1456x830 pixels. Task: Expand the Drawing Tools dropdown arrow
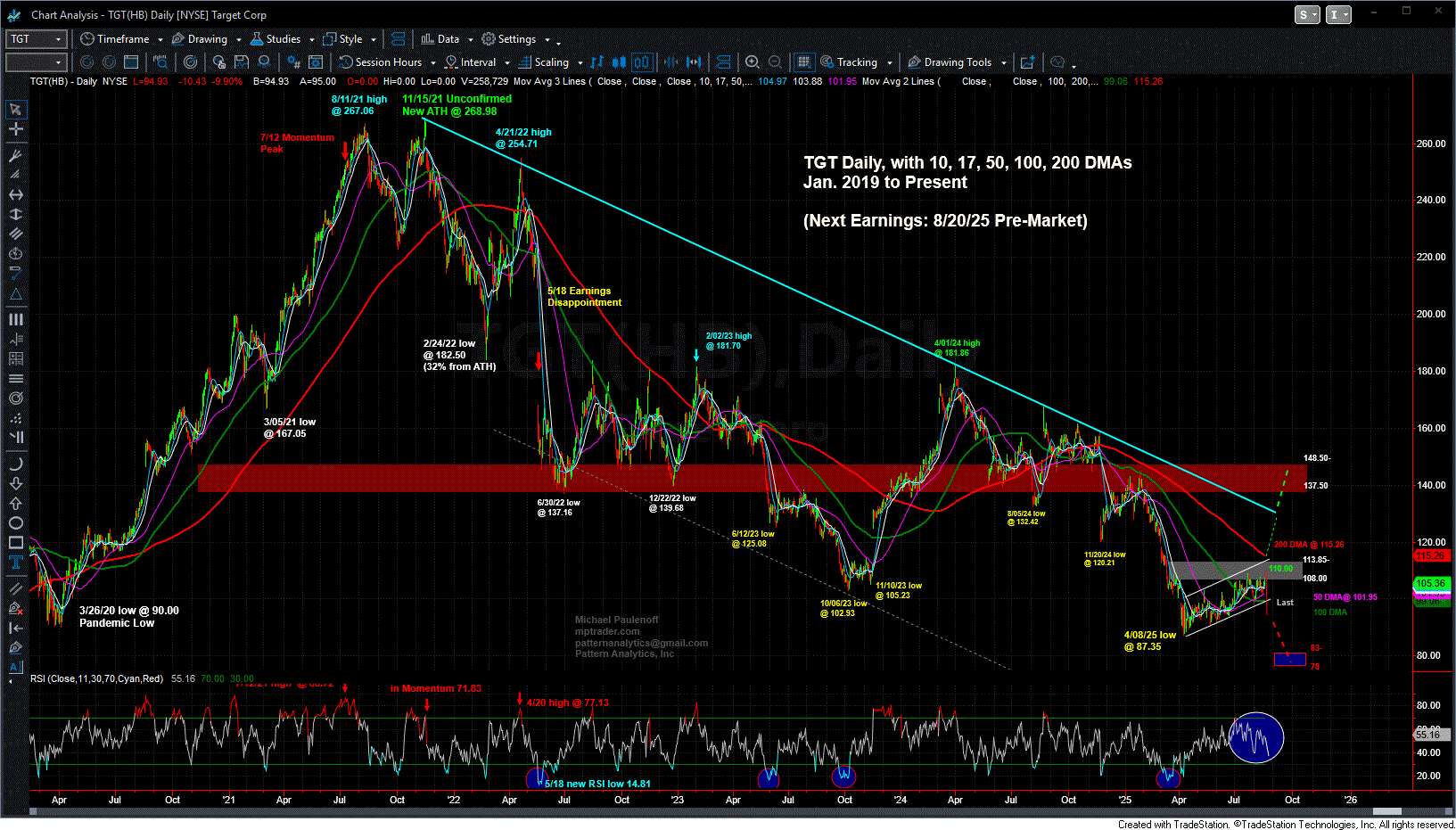pos(1004,63)
